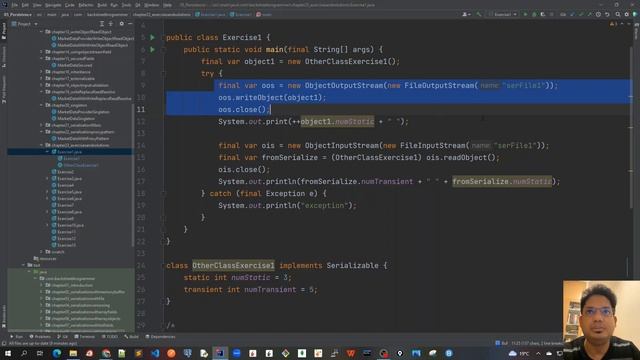Click the green Run button in toolbar
The height and width of the screenshot is (360, 640).
tap(525, 14)
